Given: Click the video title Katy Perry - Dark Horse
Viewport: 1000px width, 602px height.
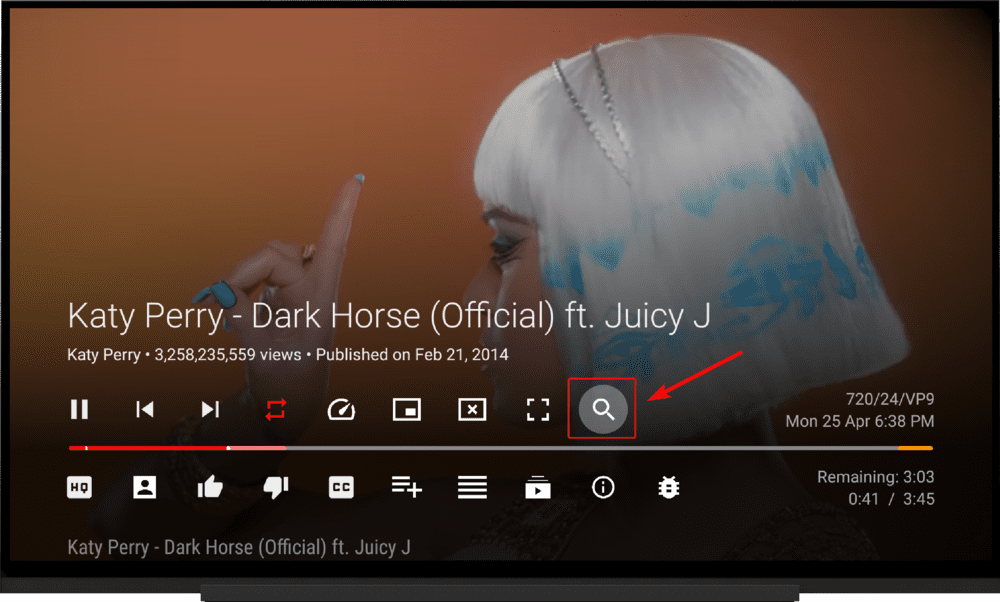Looking at the screenshot, I should pyautogui.click(x=389, y=316).
